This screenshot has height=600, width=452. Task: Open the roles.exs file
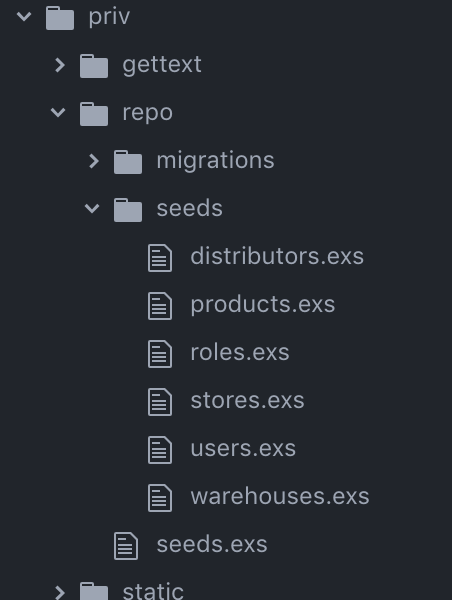[240, 352]
